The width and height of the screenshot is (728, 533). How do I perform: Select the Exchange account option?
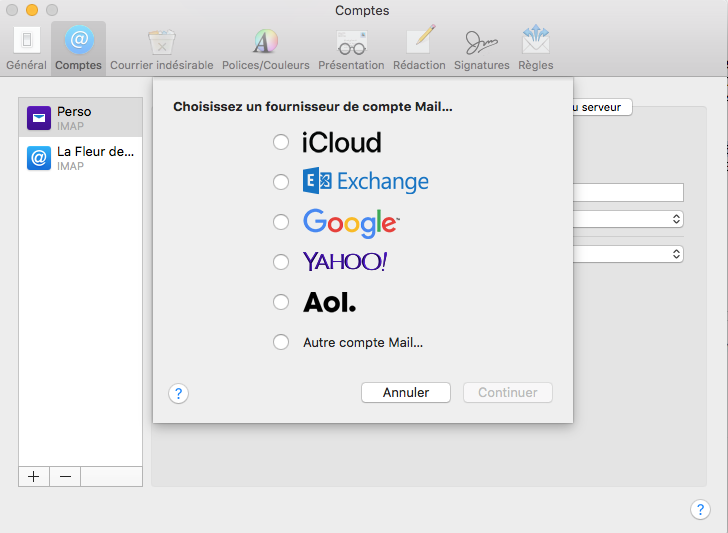point(281,181)
